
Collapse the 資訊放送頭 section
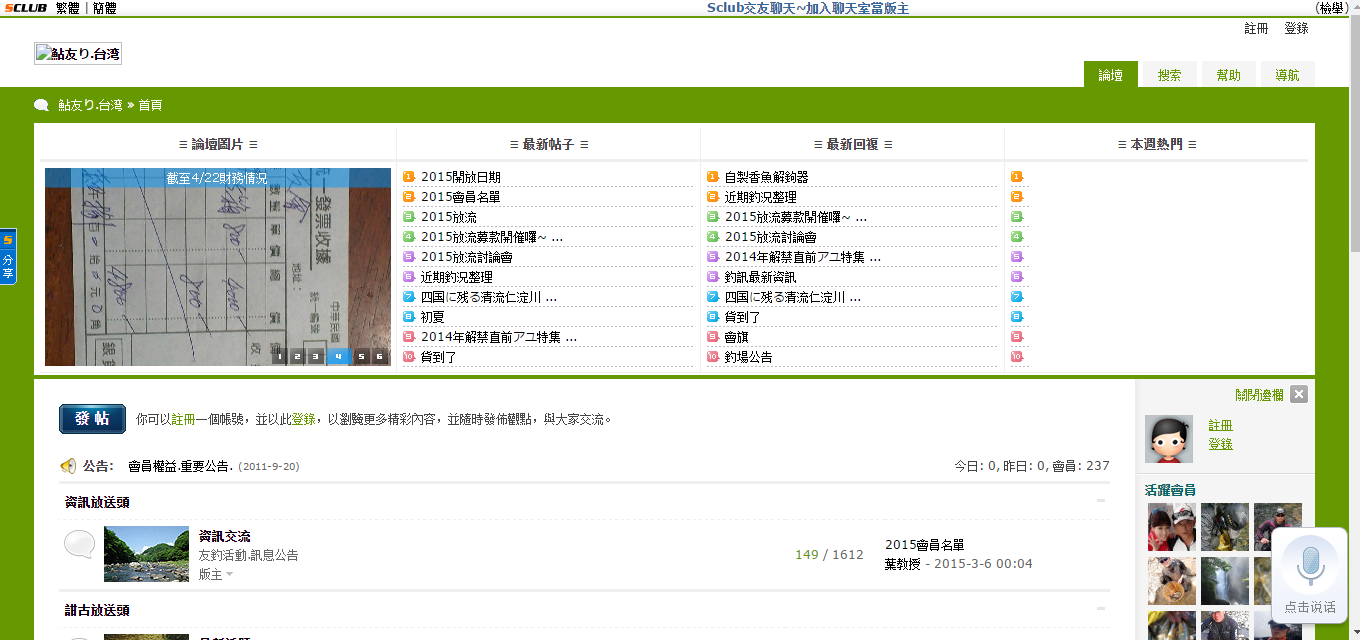coord(1101,501)
